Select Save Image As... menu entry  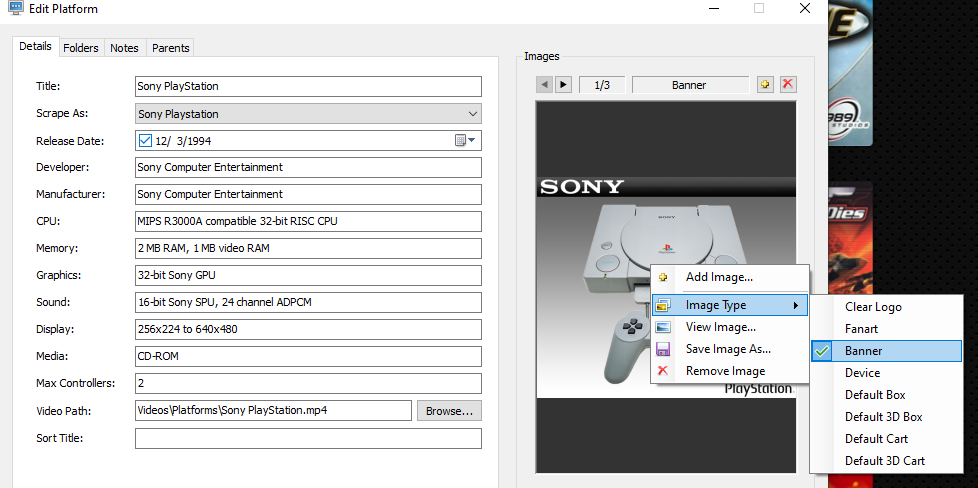[x=730, y=349]
